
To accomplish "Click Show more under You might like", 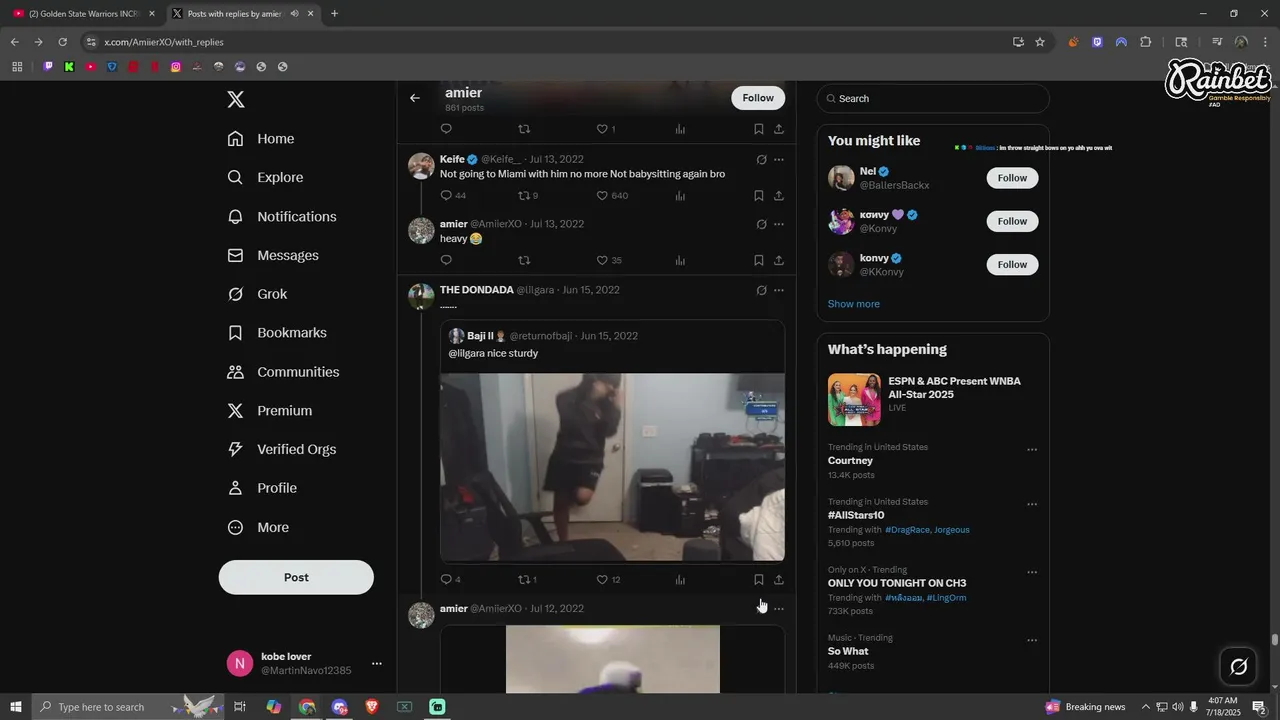I will [854, 304].
